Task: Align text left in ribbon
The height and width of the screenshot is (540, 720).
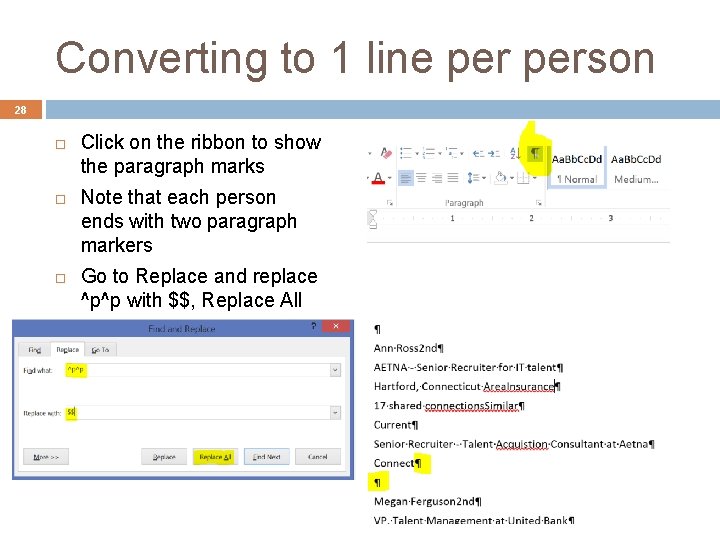Action: (405, 178)
